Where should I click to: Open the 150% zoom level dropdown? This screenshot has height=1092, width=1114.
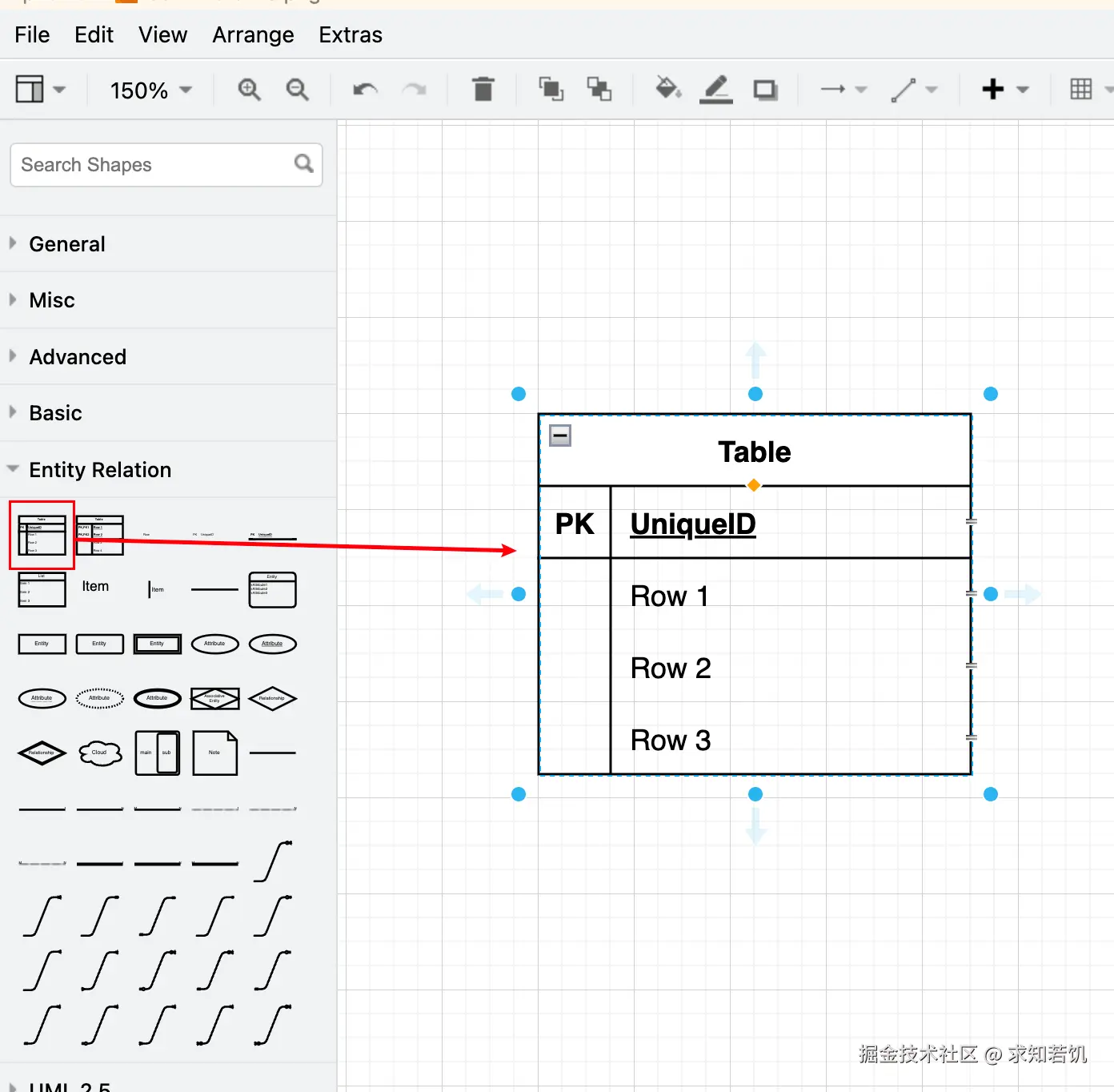point(151,90)
